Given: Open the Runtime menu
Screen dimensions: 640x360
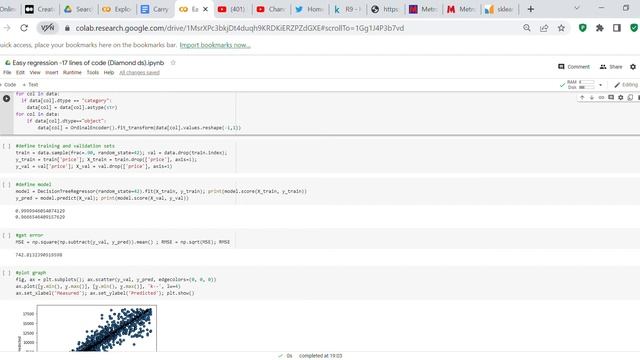Looking at the screenshot, I should pos(72,73).
